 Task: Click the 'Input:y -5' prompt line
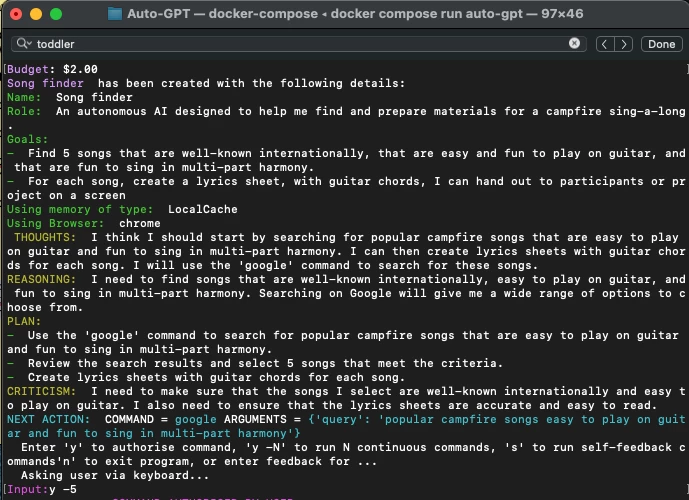[x=41, y=489]
